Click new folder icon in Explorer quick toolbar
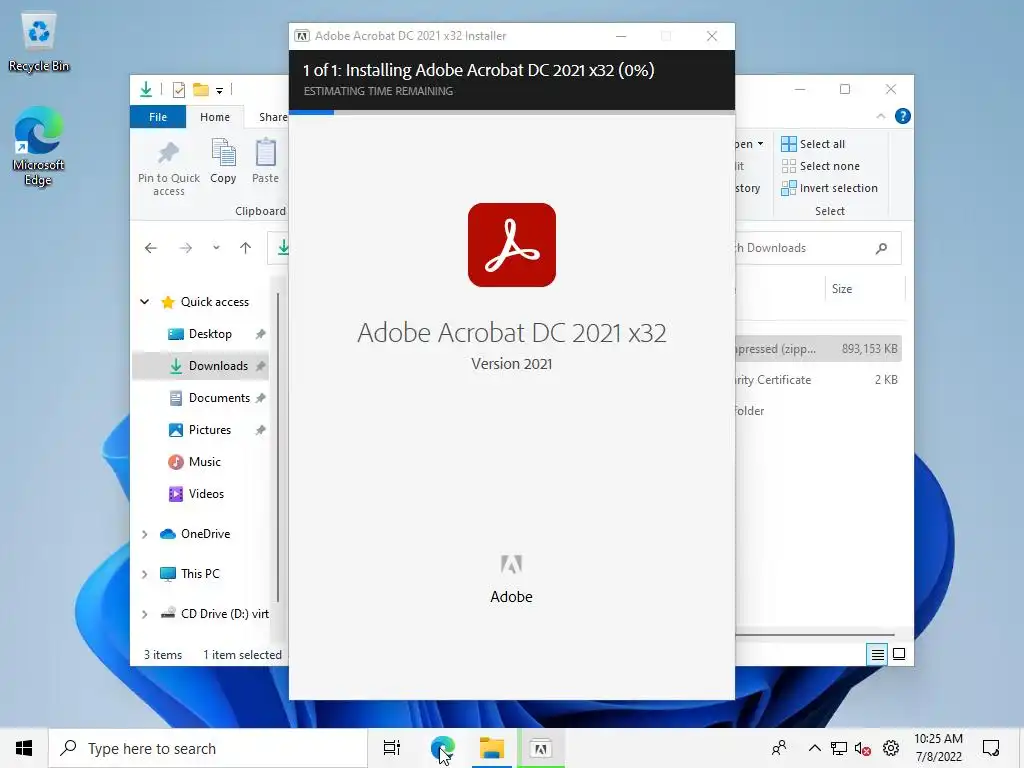 tap(200, 89)
